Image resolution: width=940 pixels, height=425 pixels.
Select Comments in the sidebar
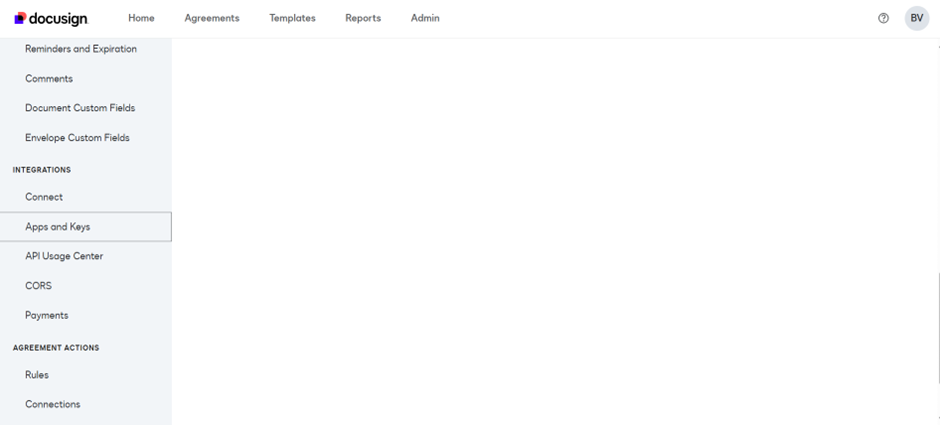pyautogui.click(x=49, y=79)
